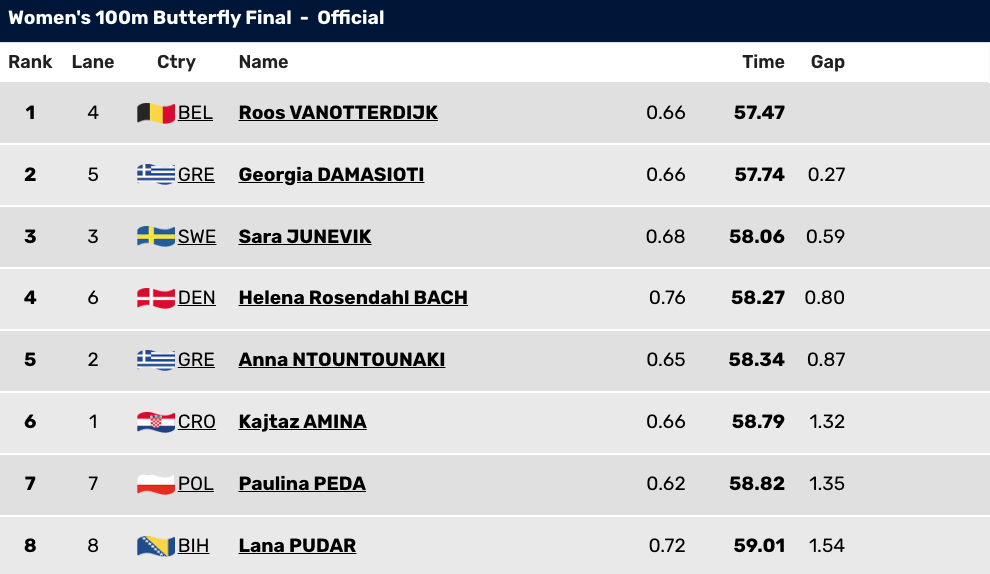Open the SWE country link

(x=196, y=237)
